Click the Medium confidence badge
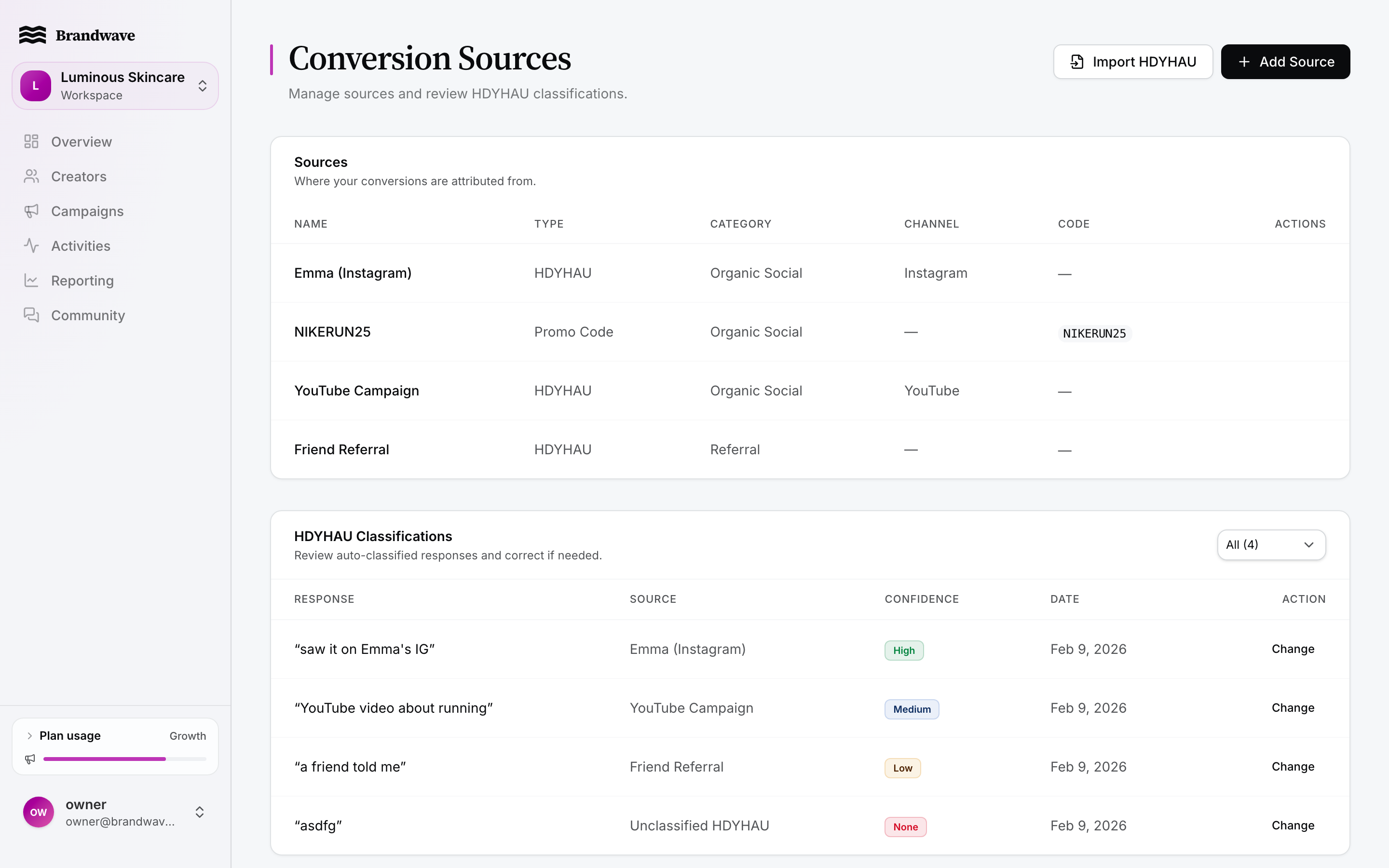 tap(912, 709)
